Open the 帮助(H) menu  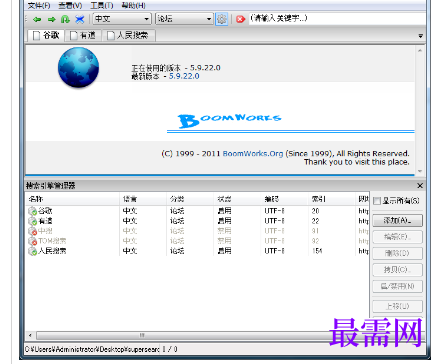133,5
